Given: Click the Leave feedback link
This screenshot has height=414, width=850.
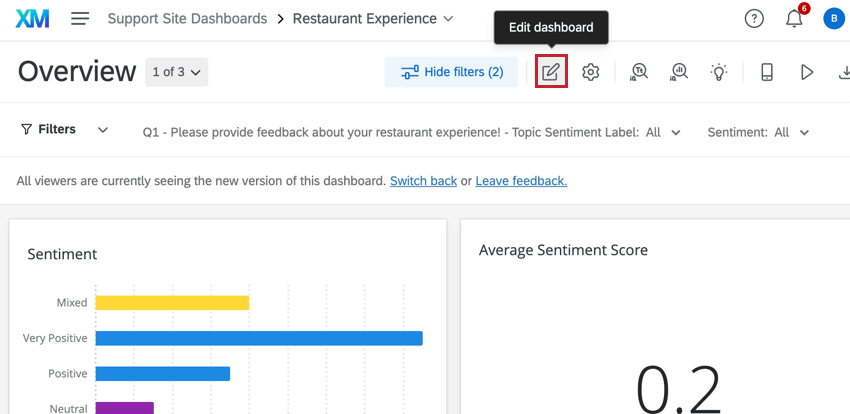Looking at the screenshot, I should click(x=521, y=181).
